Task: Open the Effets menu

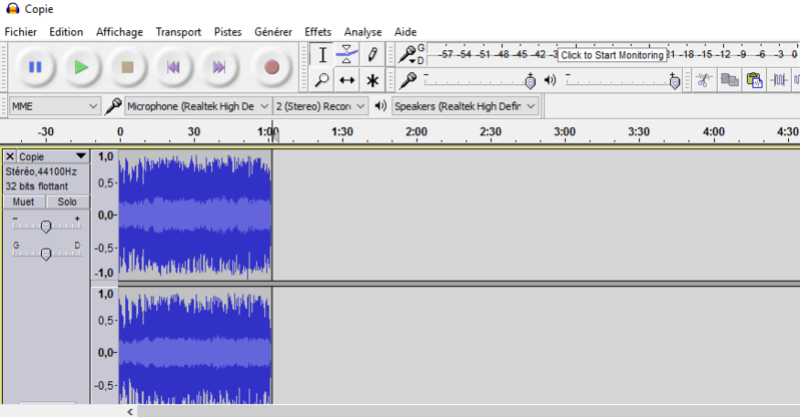Action: click(318, 32)
